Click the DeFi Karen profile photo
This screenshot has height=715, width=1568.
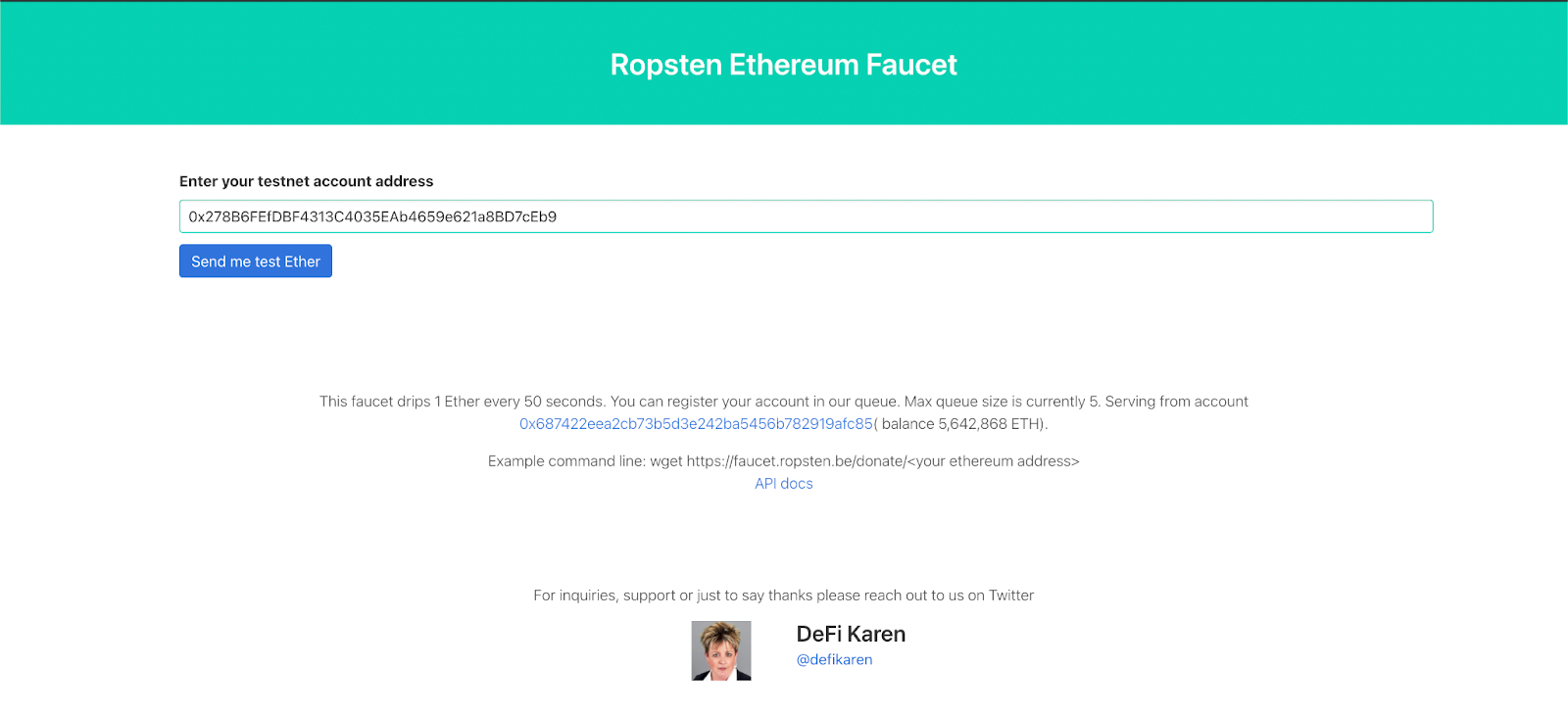(x=721, y=650)
